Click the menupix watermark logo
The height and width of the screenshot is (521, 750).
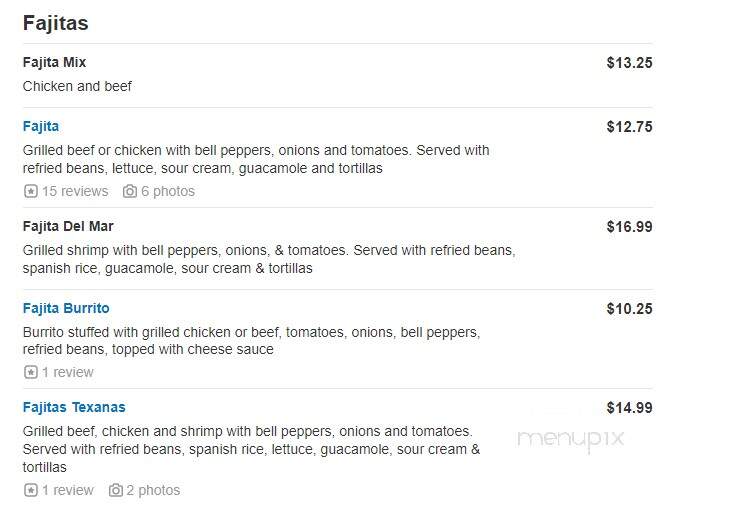point(571,439)
